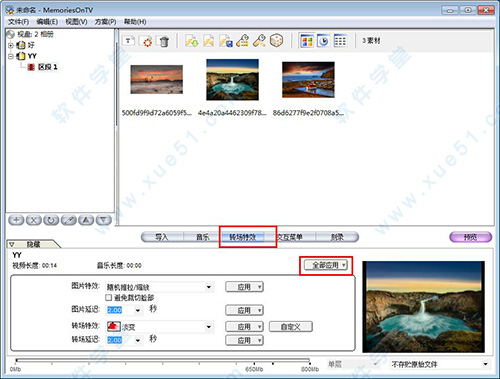The height and width of the screenshot is (379, 500).
Task: Click the dice randomize icon in toolbar
Action: [276, 41]
